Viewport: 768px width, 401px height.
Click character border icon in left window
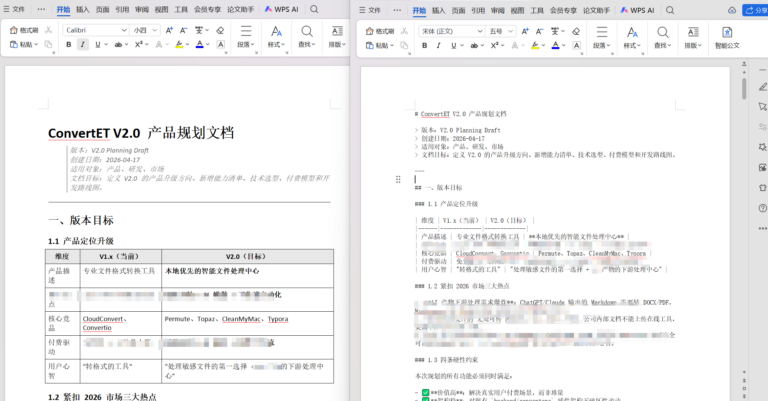(221, 45)
